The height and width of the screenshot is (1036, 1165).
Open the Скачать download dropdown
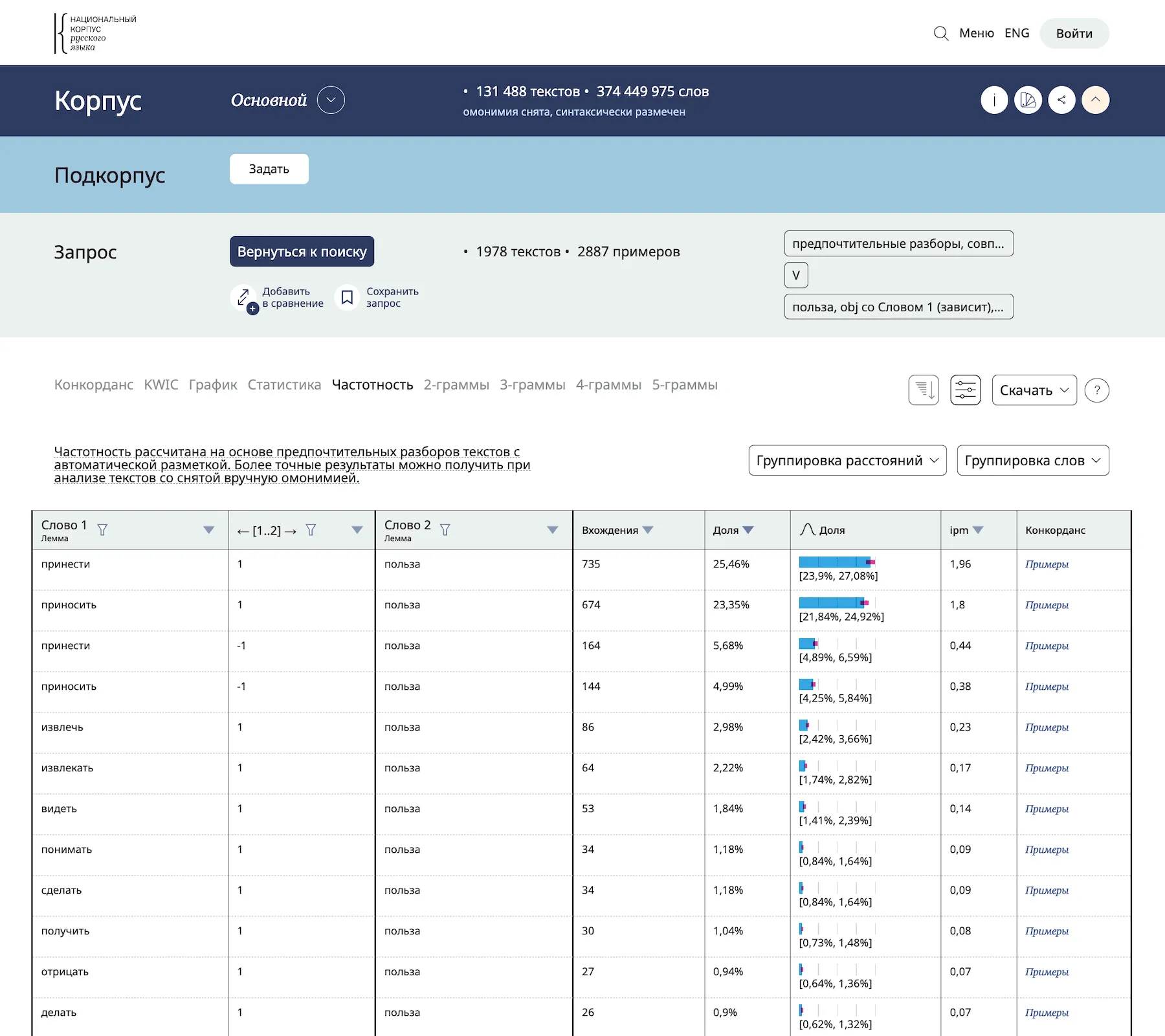1034,390
